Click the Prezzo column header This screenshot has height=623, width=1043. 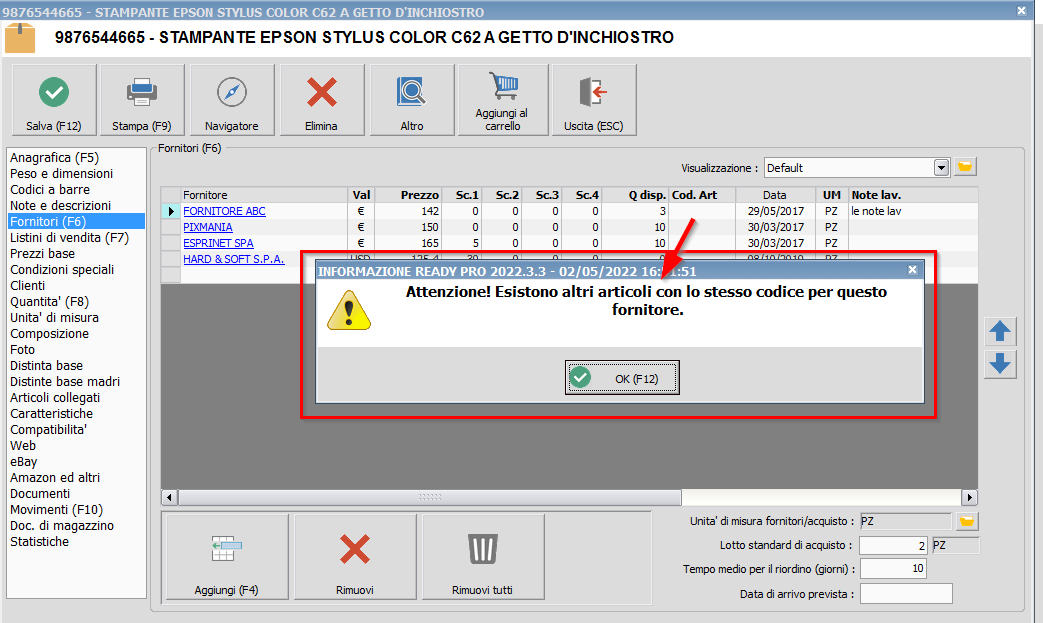pos(408,195)
